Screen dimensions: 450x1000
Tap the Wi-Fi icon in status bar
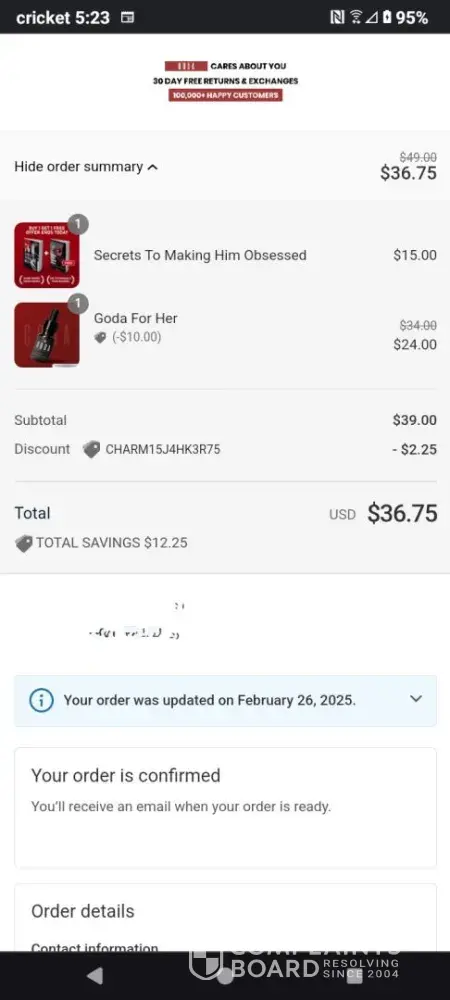coord(356,18)
